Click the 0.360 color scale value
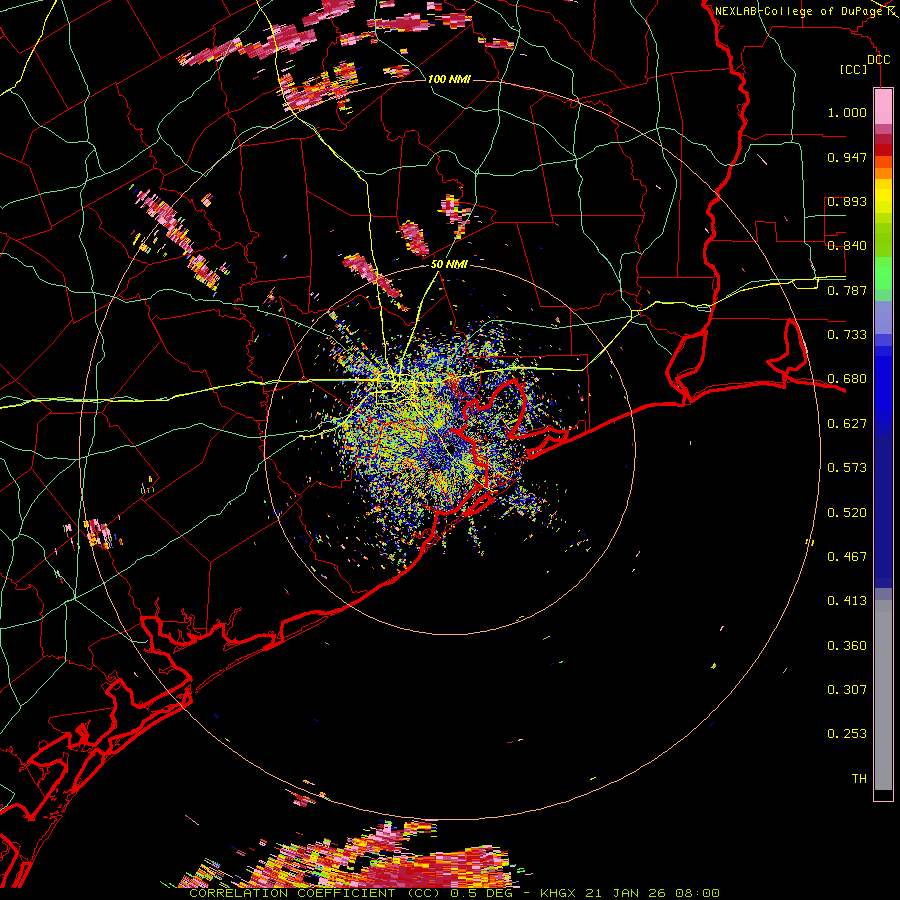 [x=847, y=646]
